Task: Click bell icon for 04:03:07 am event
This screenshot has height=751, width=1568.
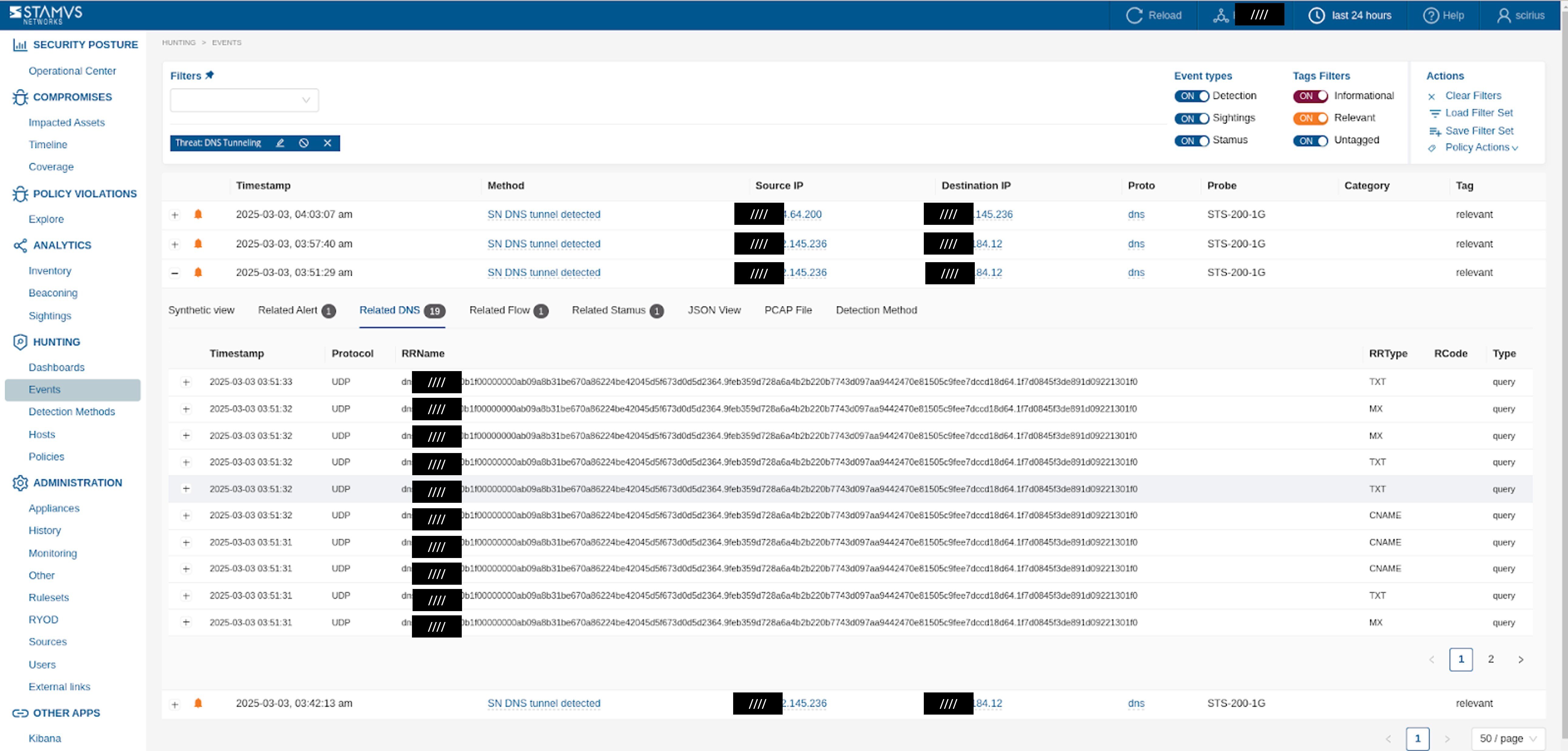Action: coord(198,214)
